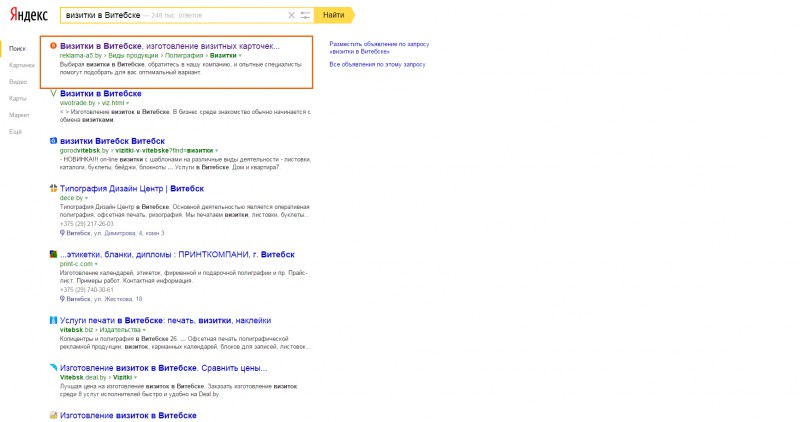800x422 pixels.
Task: Click favicon of dece.by result
Action: (x=53, y=188)
